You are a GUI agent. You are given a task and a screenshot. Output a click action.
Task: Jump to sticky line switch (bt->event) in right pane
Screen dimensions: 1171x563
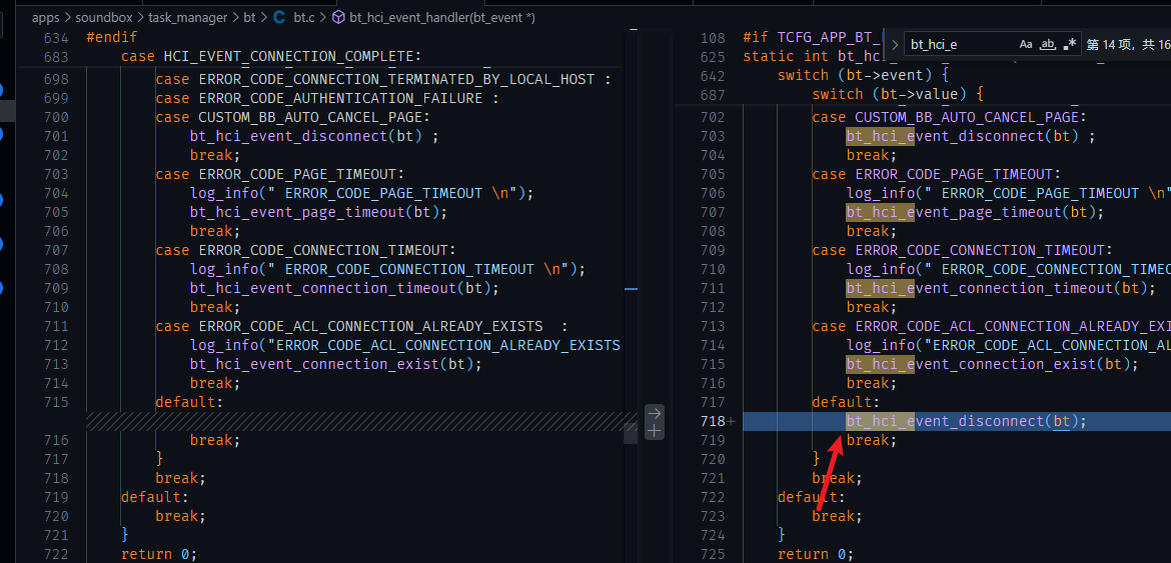tap(863, 75)
